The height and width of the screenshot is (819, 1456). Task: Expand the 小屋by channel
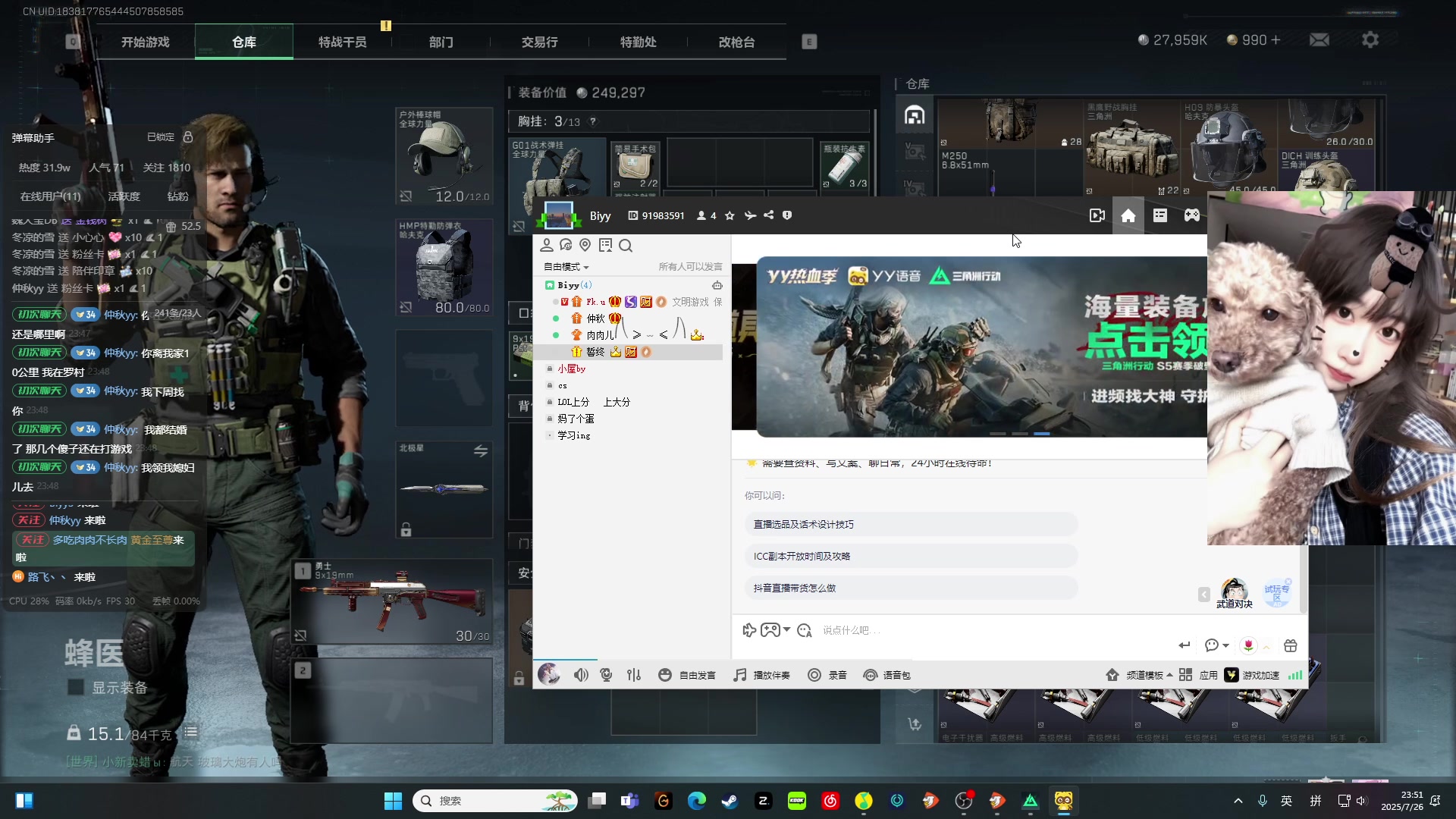(x=550, y=369)
